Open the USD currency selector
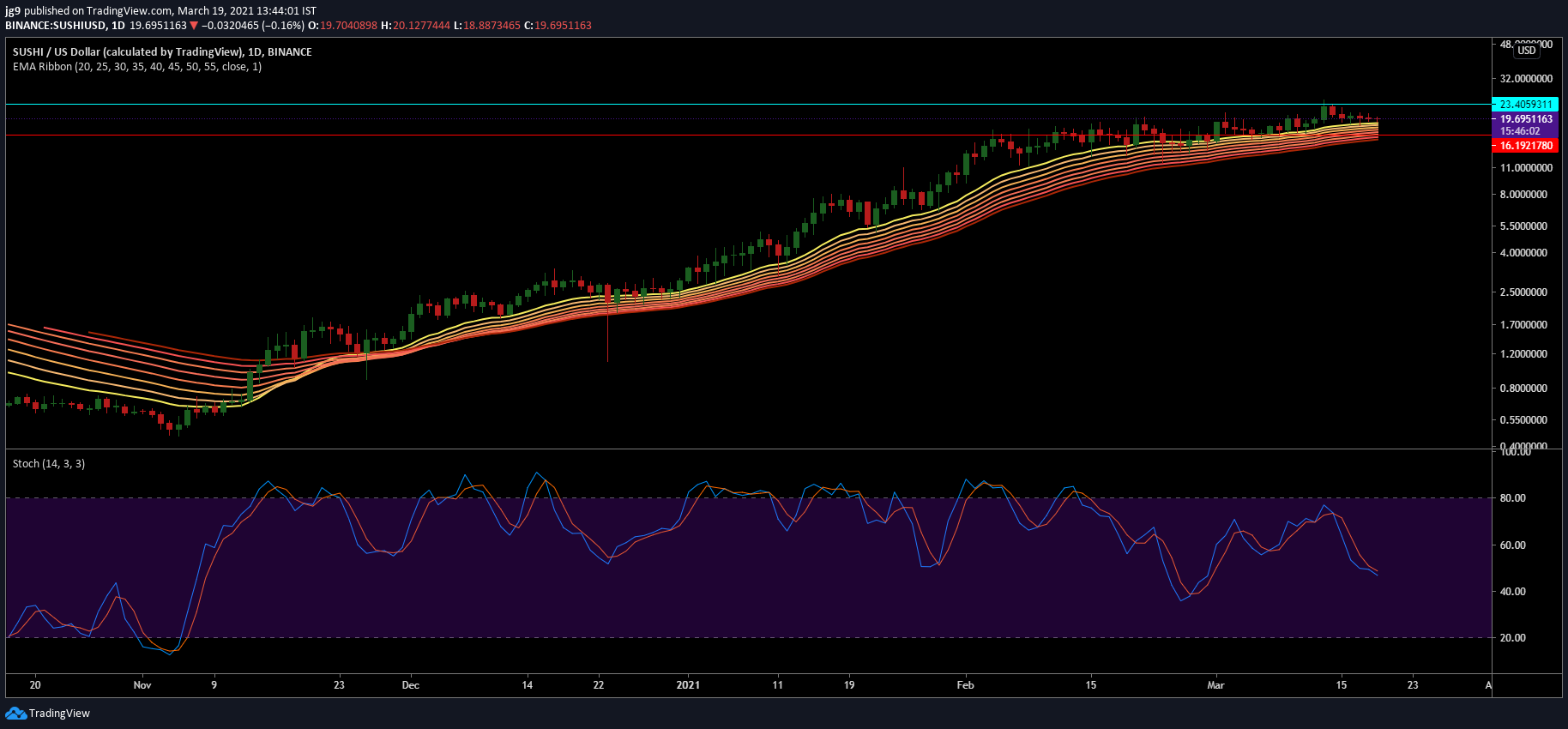 pyautogui.click(x=1527, y=51)
